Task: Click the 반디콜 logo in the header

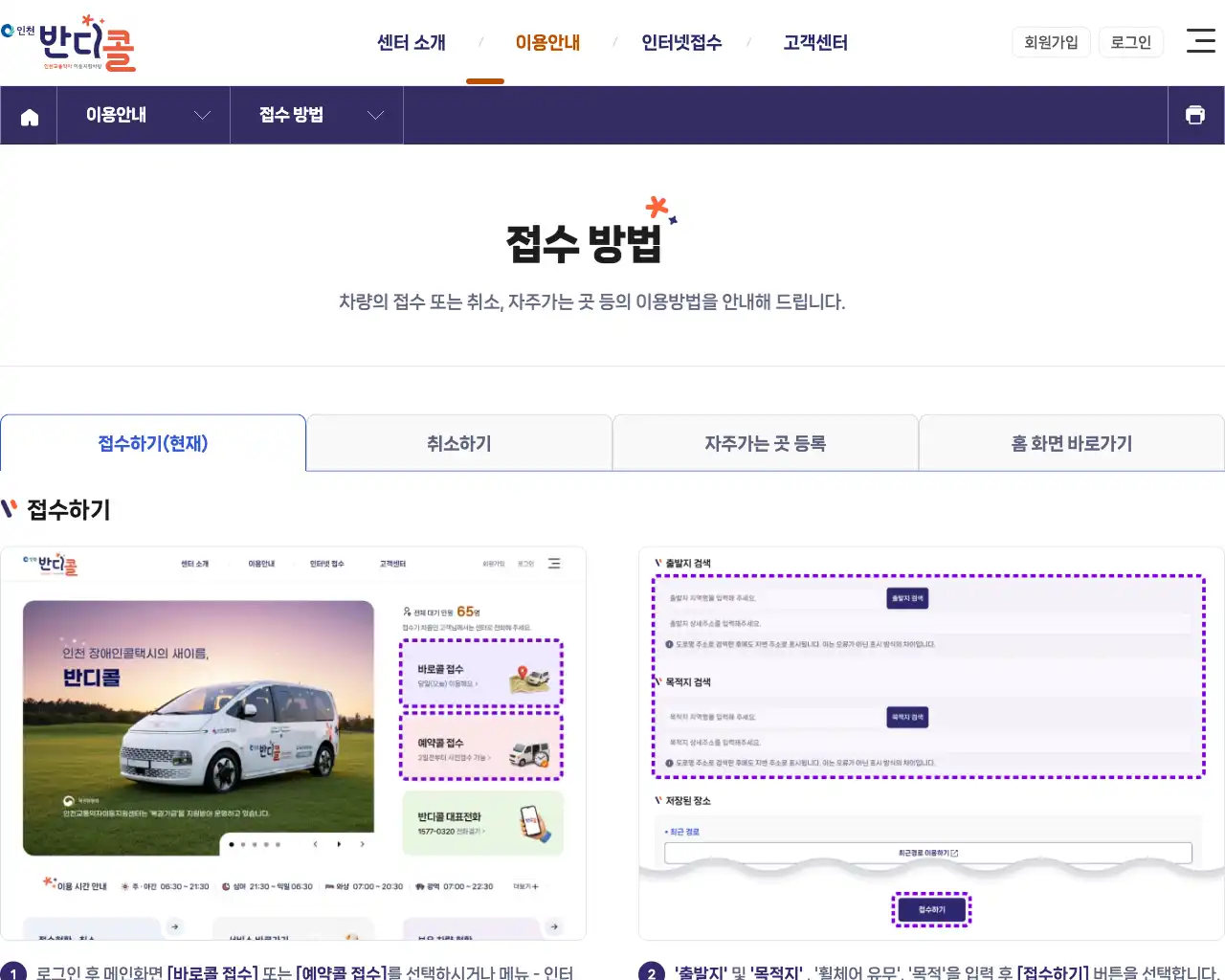Action: (x=69, y=42)
